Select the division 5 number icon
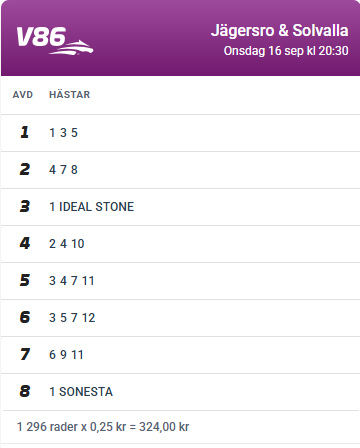Image resolution: width=360 pixels, height=448 pixels. coord(25,280)
